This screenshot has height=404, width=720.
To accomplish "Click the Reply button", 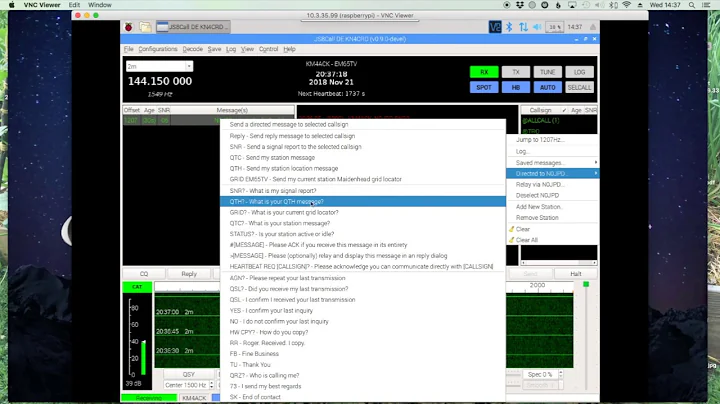I will [x=189, y=274].
